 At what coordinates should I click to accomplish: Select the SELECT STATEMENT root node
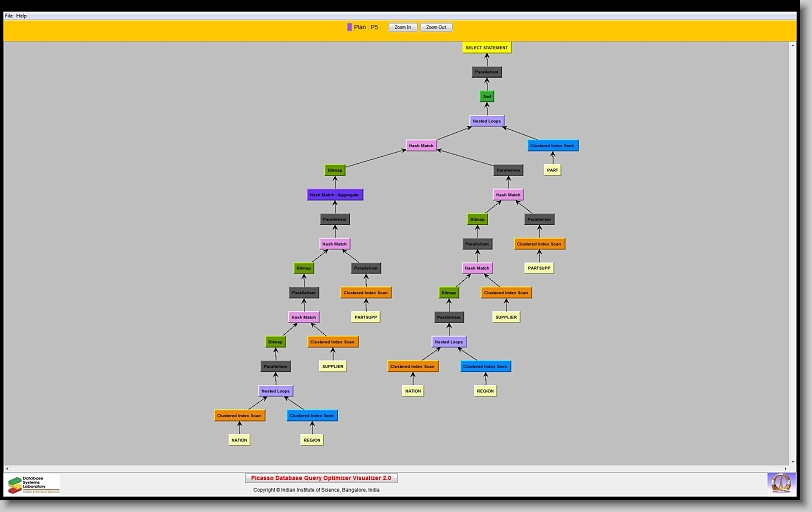click(487, 47)
